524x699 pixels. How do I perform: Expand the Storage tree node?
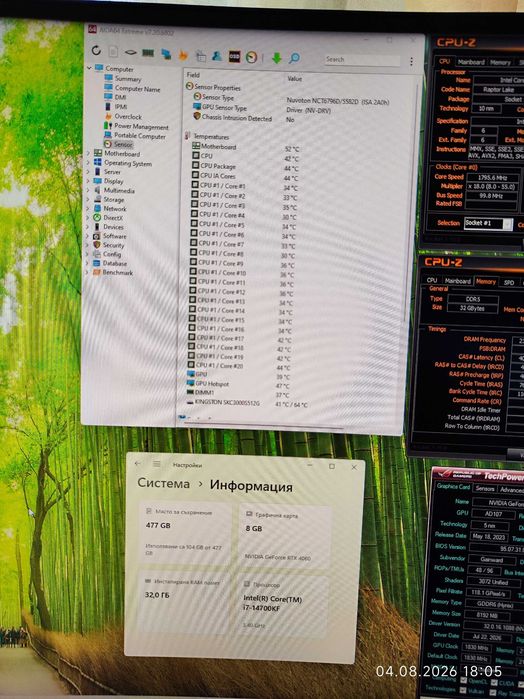click(87, 199)
